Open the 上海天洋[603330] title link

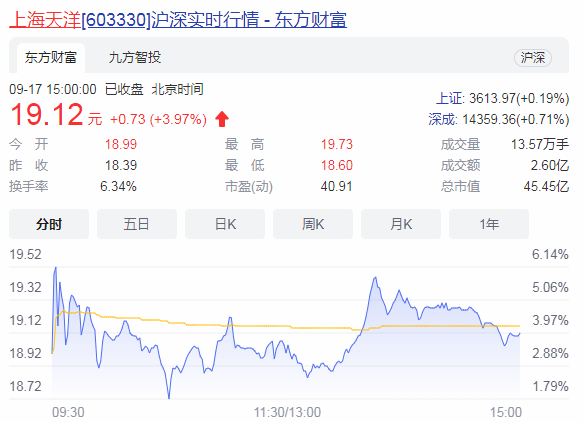[x=178, y=19]
